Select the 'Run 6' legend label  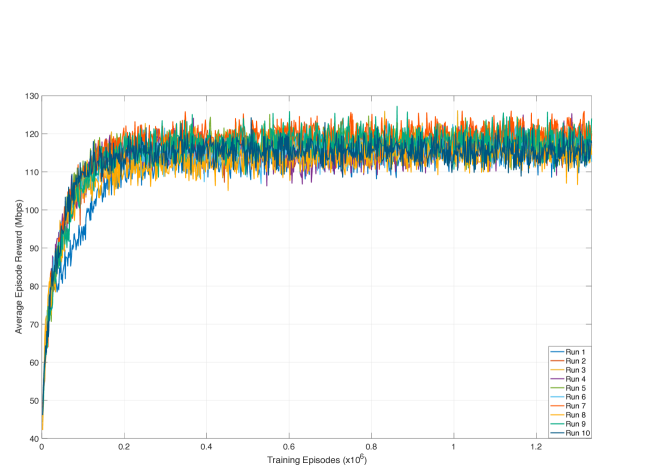[575, 397]
